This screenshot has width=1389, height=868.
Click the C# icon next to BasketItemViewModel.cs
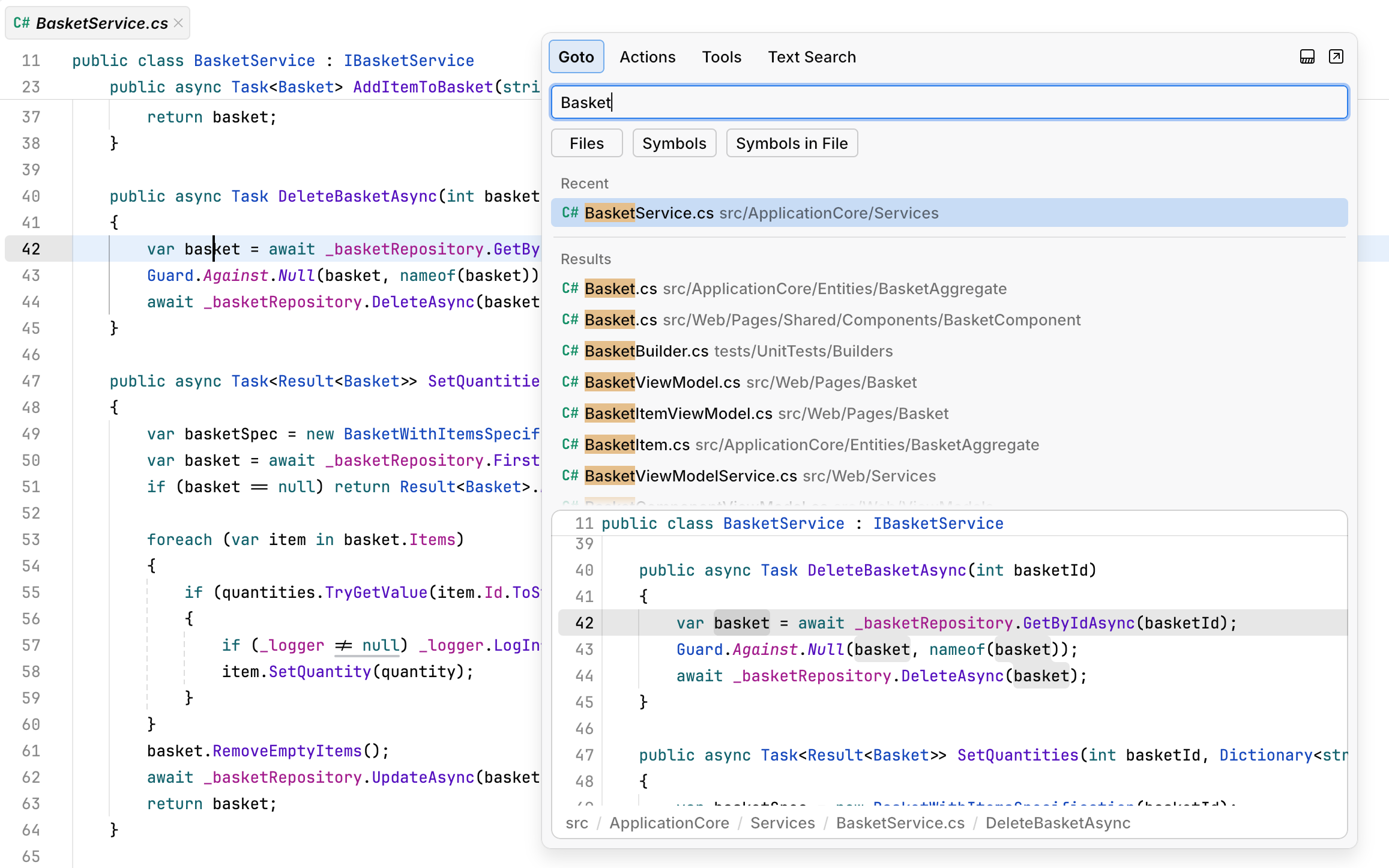pyautogui.click(x=570, y=413)
